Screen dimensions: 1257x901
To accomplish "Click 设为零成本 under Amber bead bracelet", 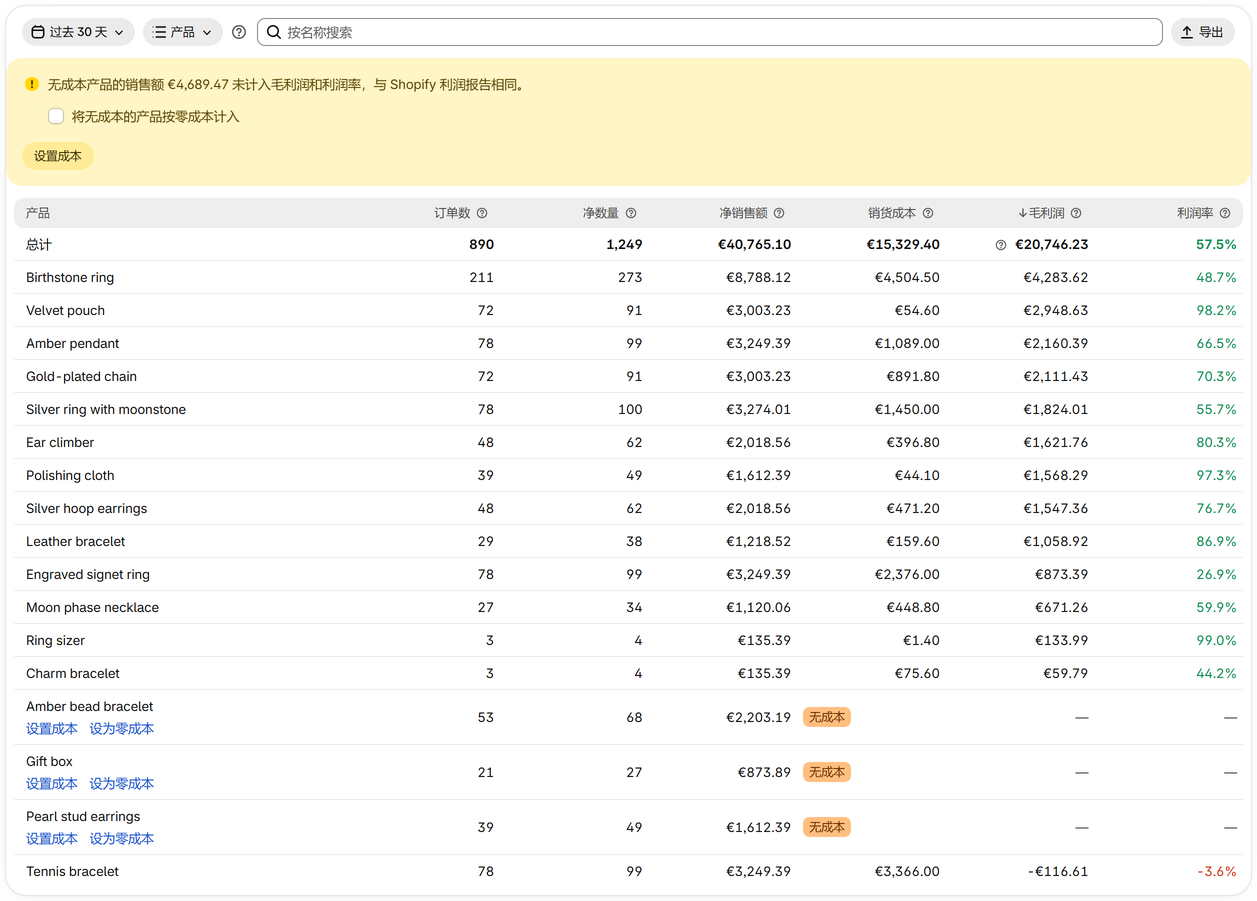I will click(x=122, y=729).
